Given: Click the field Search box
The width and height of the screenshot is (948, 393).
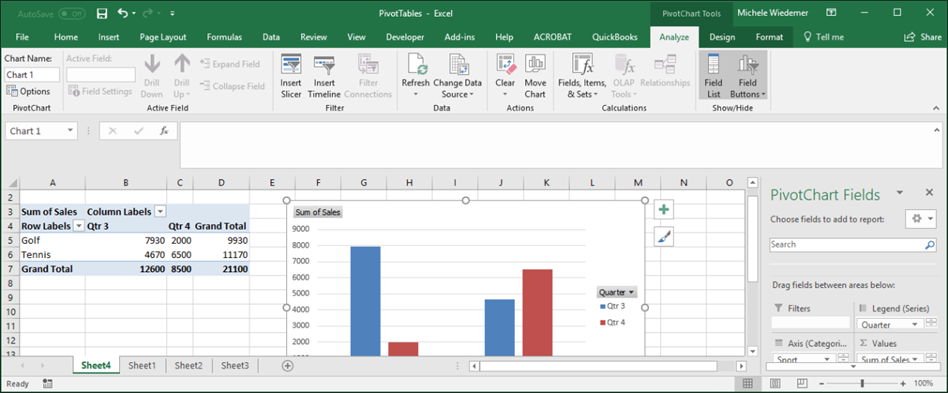Looking at the screenshot, I should 853,245.
